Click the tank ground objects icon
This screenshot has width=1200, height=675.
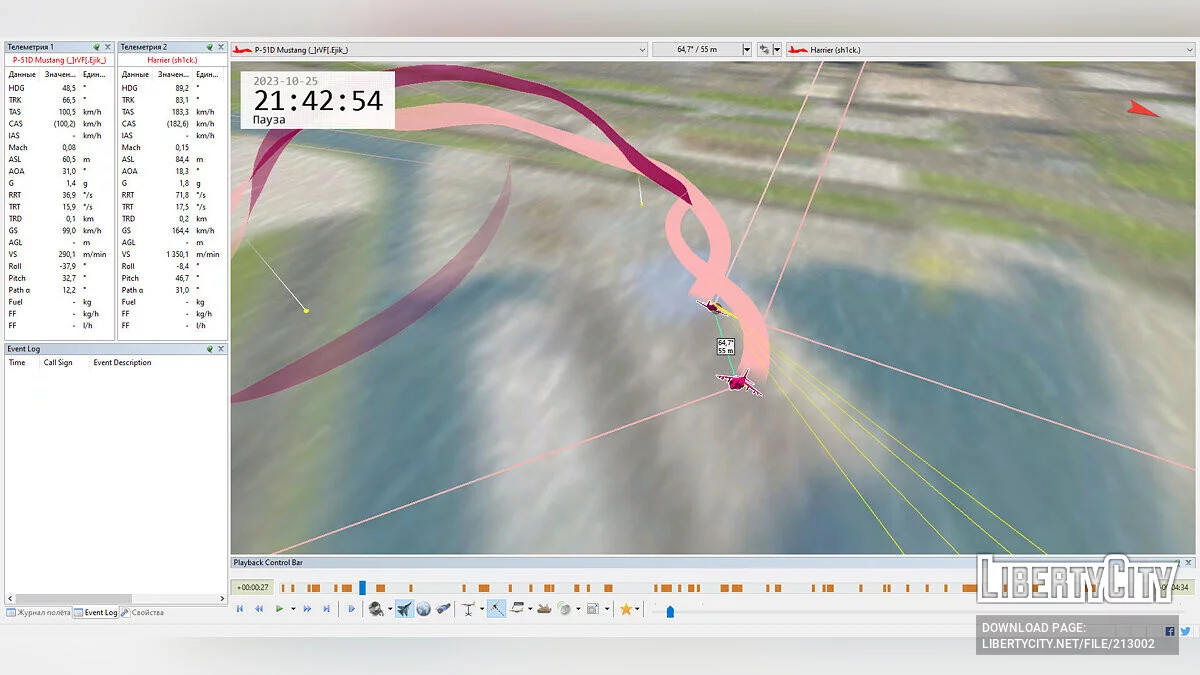pos(544,609)
